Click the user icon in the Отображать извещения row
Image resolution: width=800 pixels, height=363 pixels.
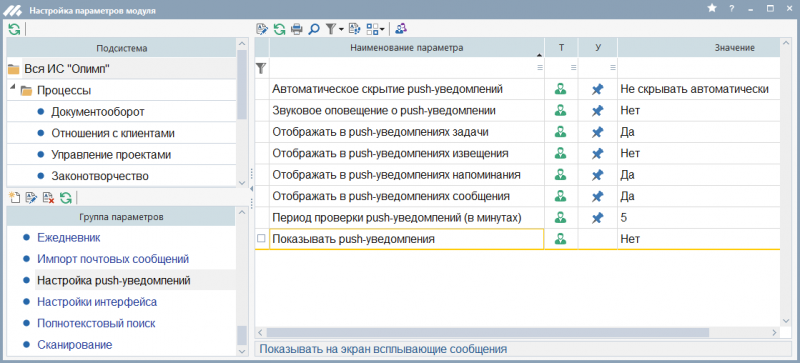[x=561, y=153]
